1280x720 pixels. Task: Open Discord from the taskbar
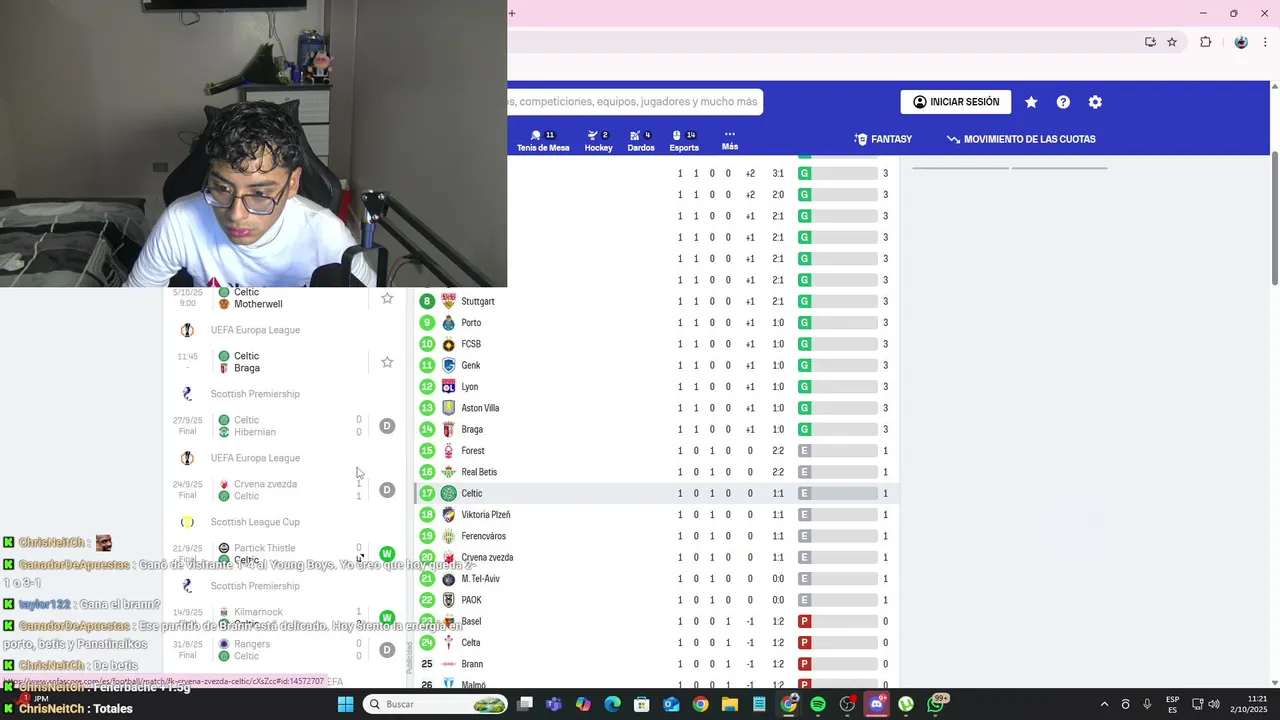point(877,704)
